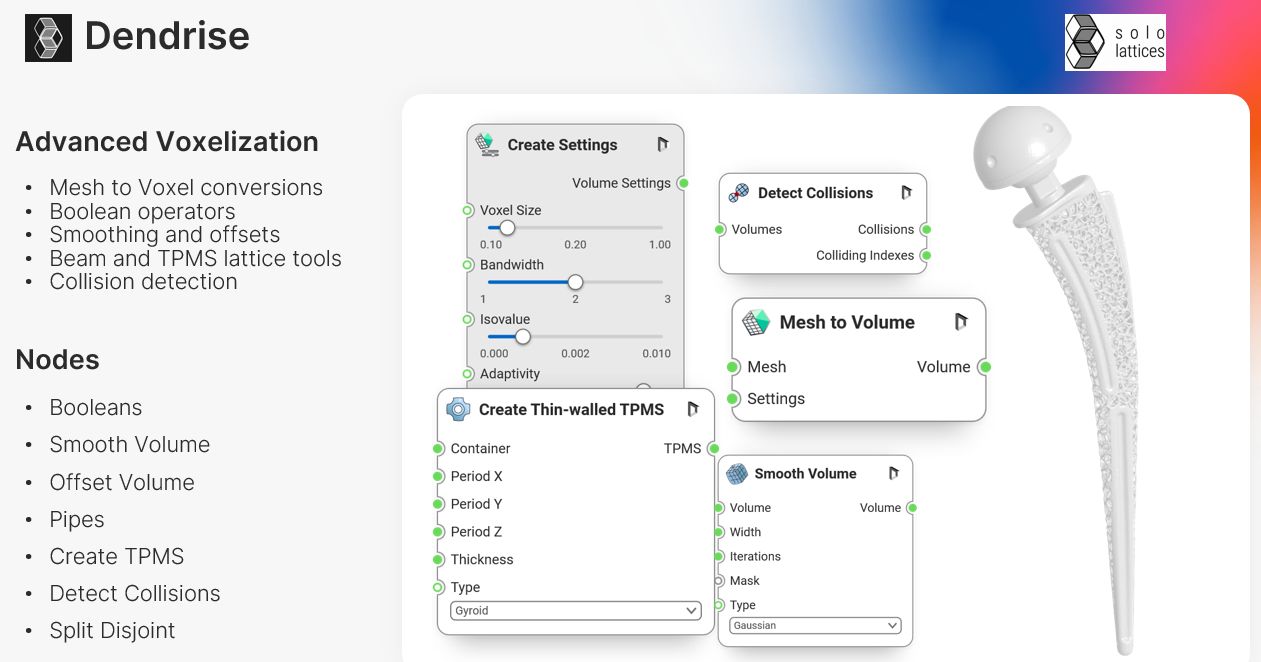This screenshot has width=1261, height=662.
Task: Click the flag icon on Mesh to Volume node
Action: pyautogui.click(x=961, y=322)
